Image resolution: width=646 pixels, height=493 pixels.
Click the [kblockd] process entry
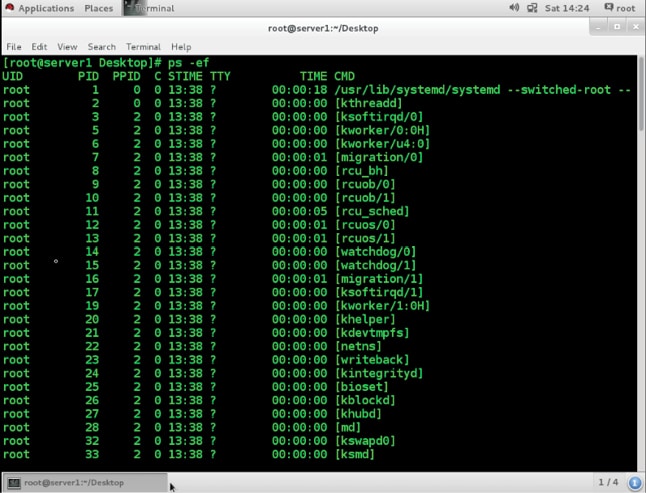click(x=365, y=400)
